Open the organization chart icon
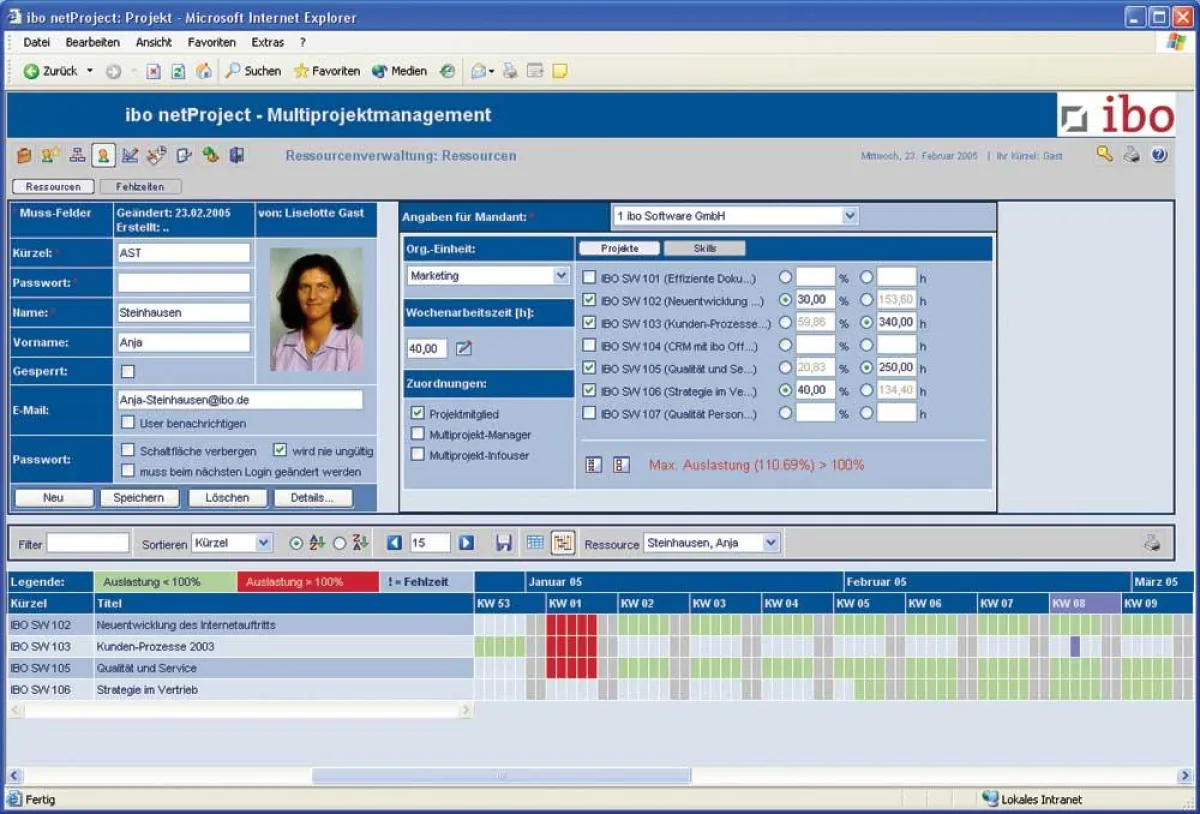This screenshot has width=1200, height=814. 76,156
